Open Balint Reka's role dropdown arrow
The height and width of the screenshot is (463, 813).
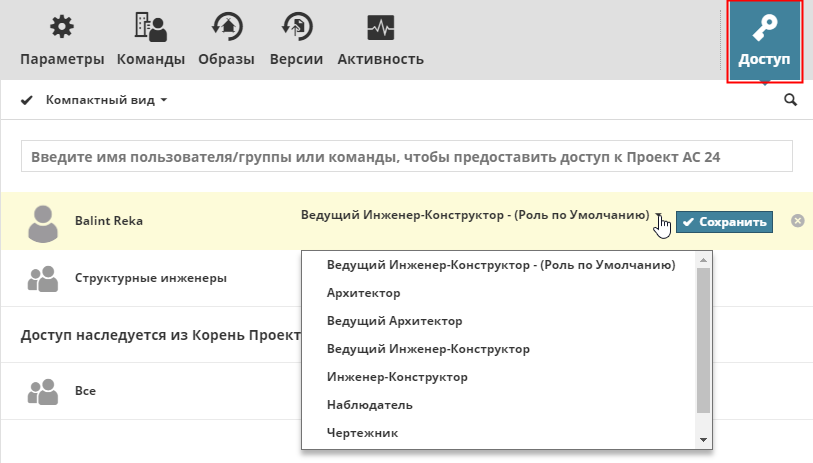[659, 215]
